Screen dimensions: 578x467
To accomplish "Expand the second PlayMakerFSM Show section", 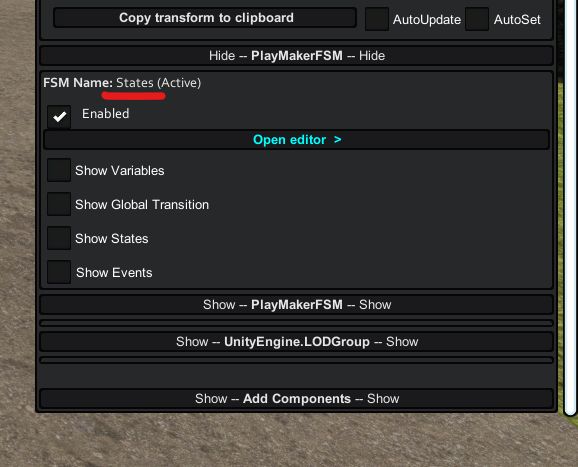I will pos(296,305).
